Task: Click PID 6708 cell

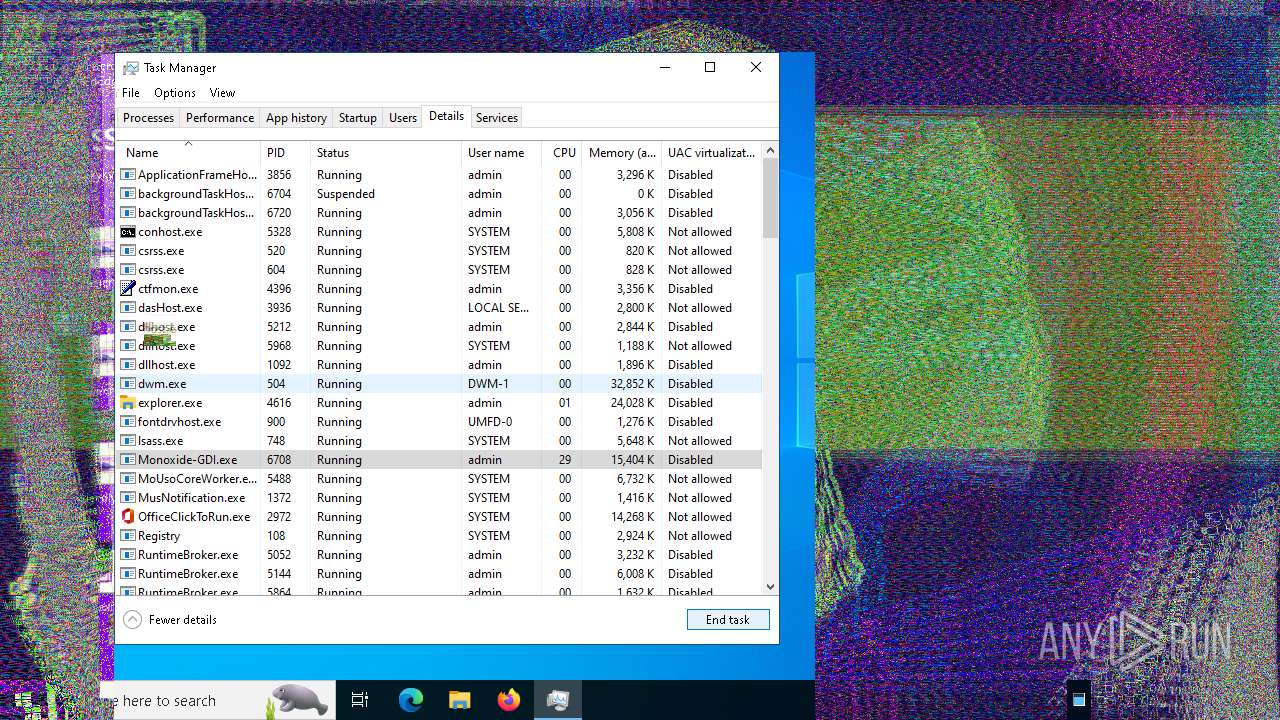Action: pyautogui.click(x=279, y=460)
